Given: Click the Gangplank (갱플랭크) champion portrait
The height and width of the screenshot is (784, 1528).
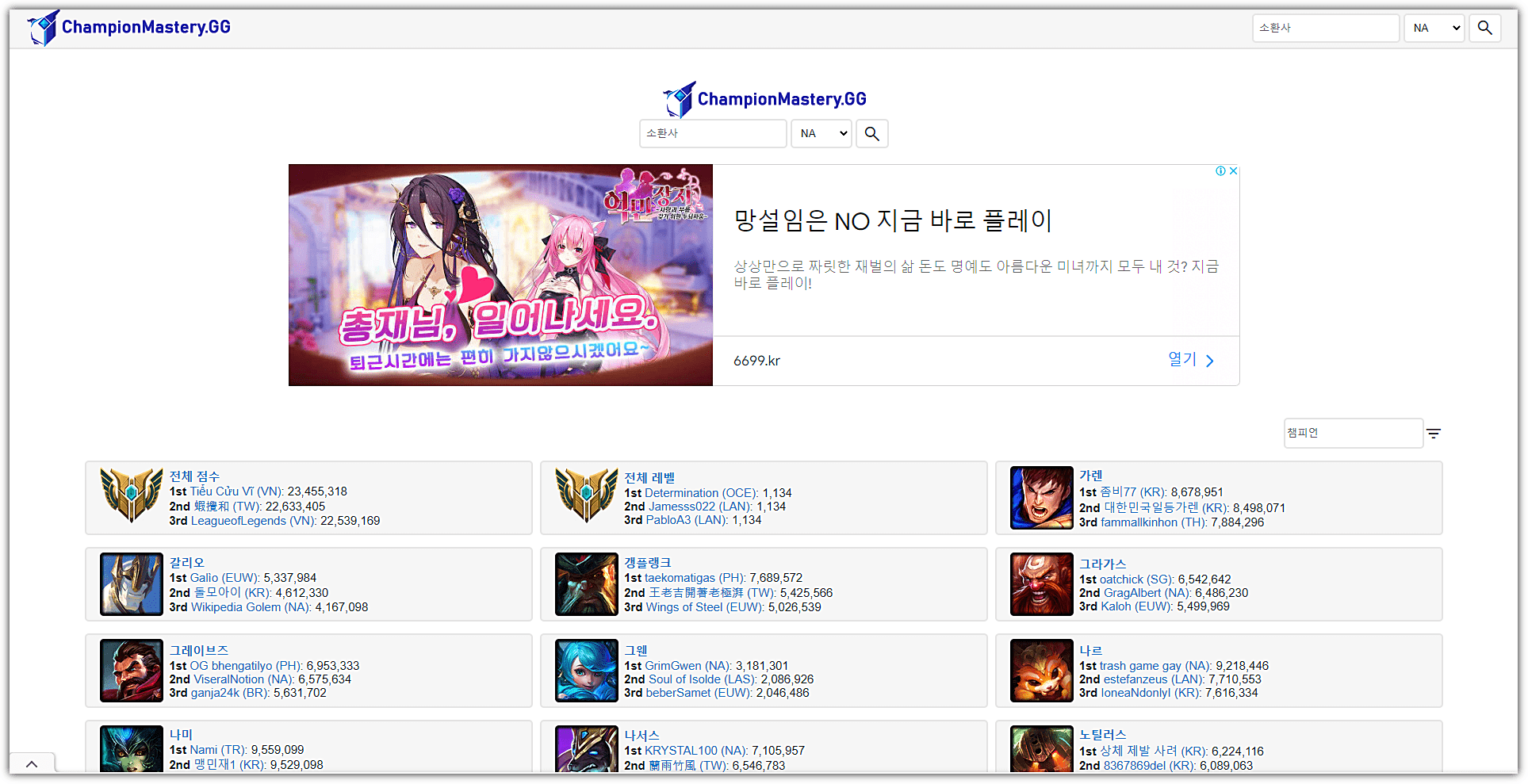Looking at the screenshot, I should click(587, 584).
